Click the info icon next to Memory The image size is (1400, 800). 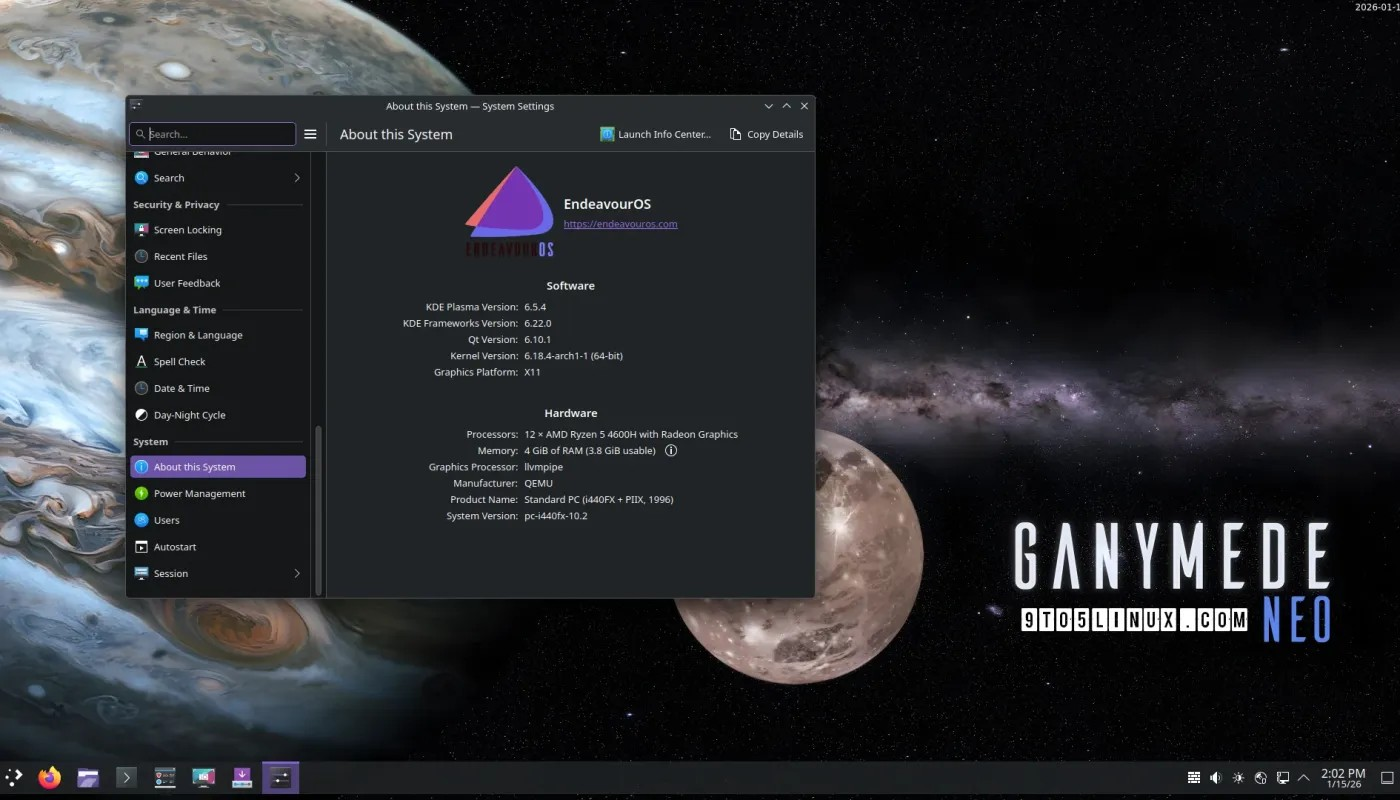pyautogui.click(x=671, y=450)
